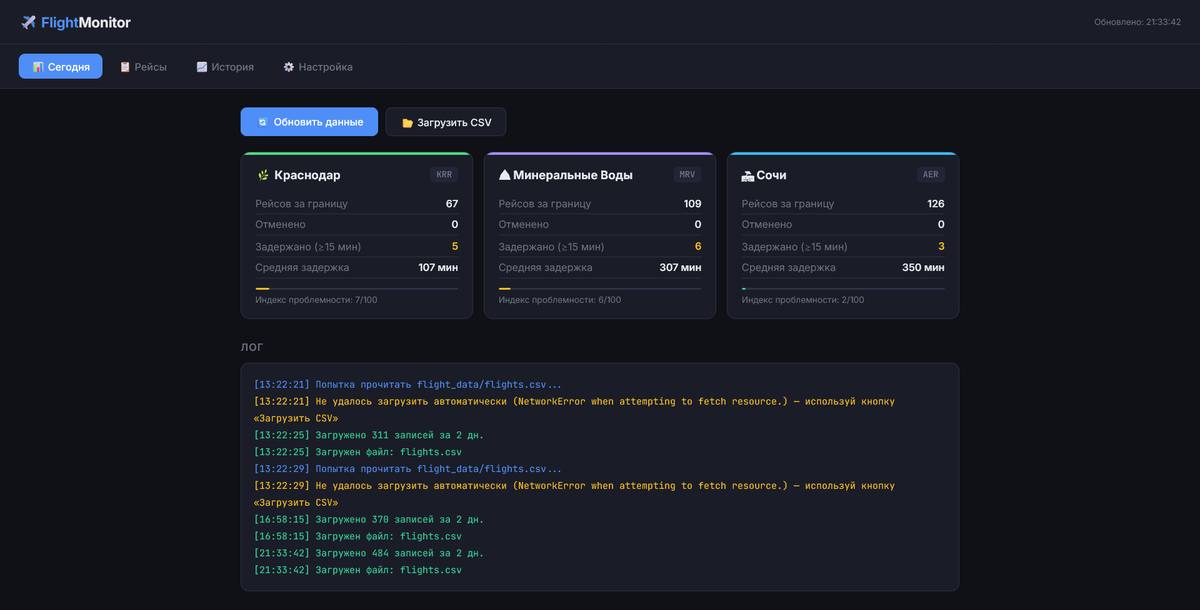The height and width of the screenshot is (610, 1200).
Task: Click the AER airport code badge
Action: click(x=931, y=175)
